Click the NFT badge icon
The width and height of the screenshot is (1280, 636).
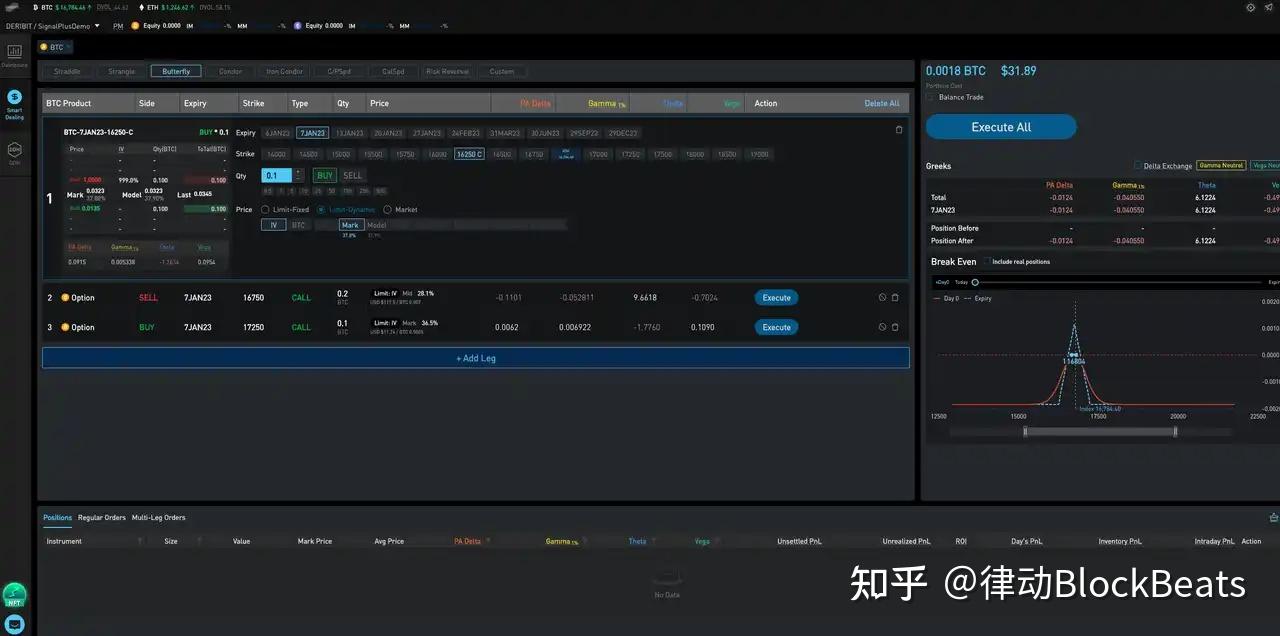coord(14,596)
